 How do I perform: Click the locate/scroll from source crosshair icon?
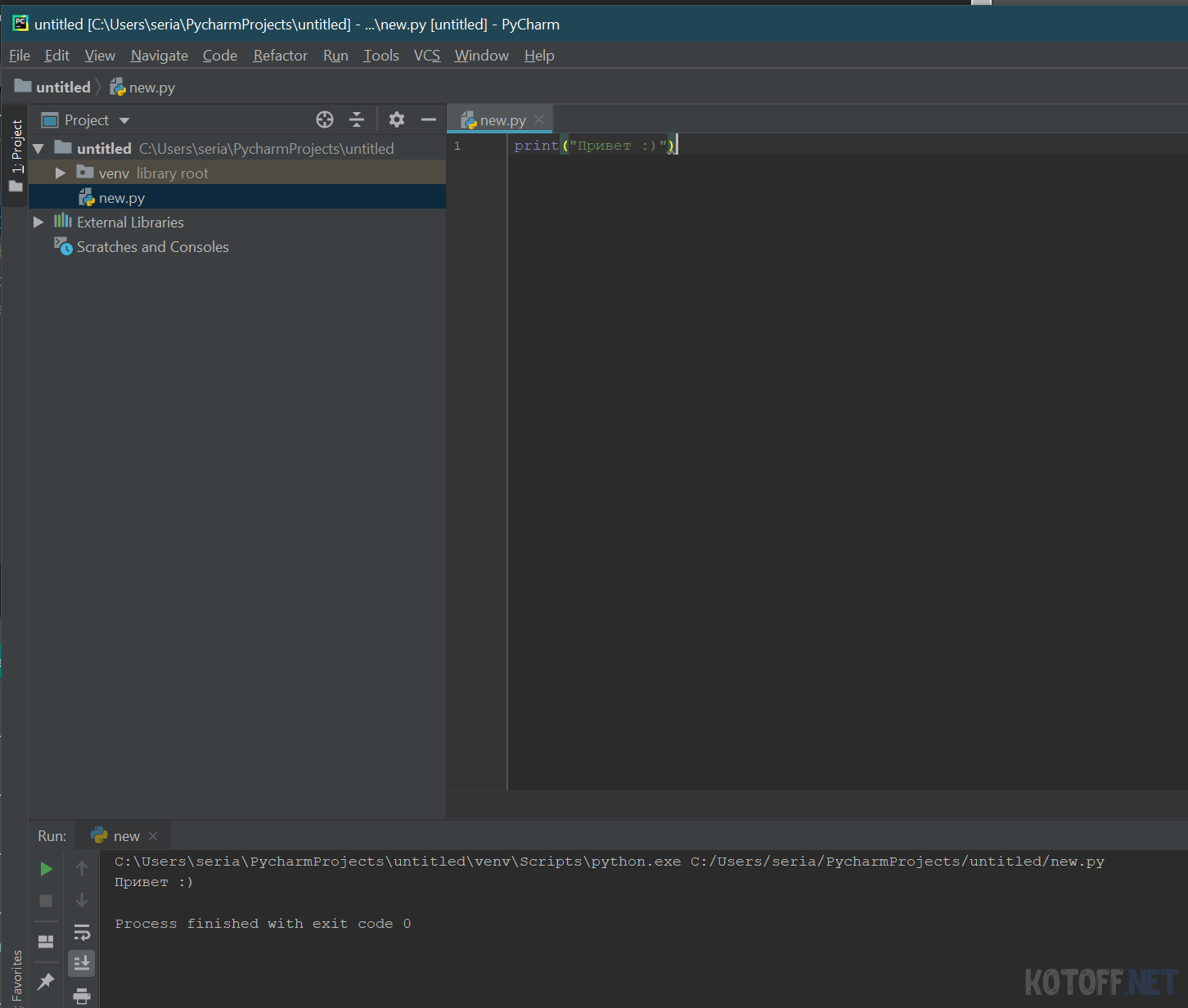pyautogui.click(x=325, y=119)
